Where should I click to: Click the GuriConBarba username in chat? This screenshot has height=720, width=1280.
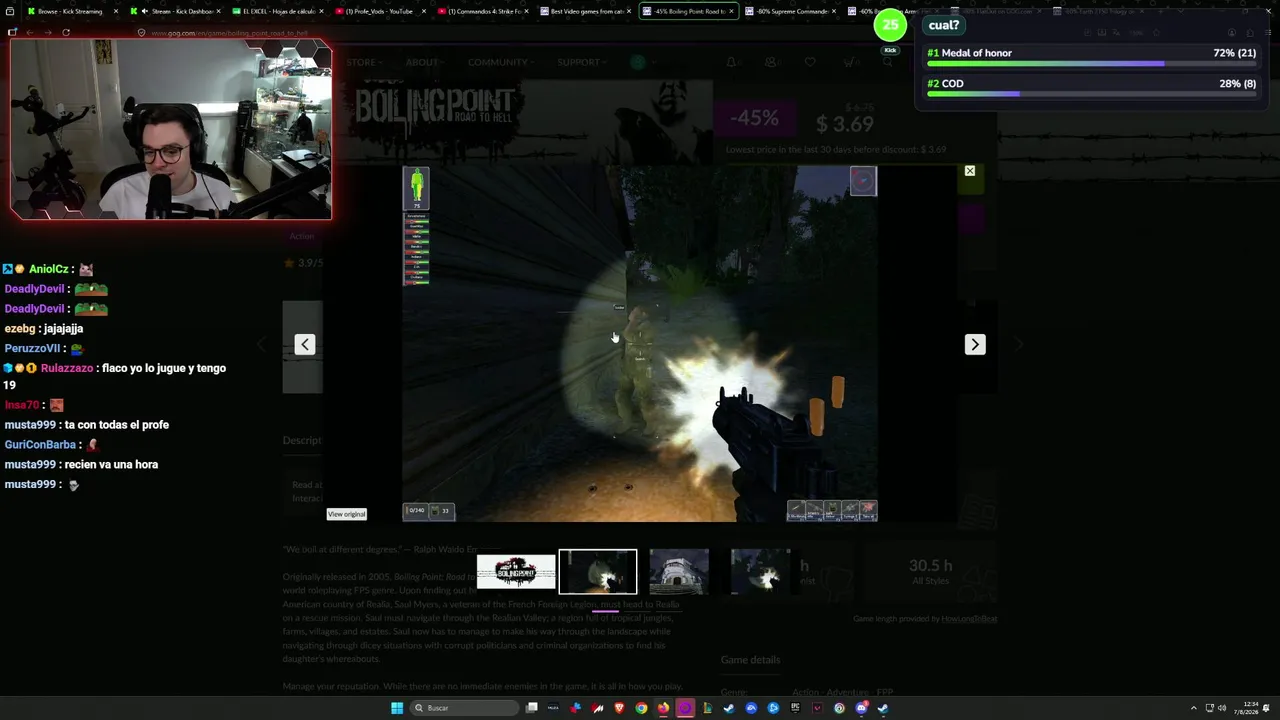[40, 444]
